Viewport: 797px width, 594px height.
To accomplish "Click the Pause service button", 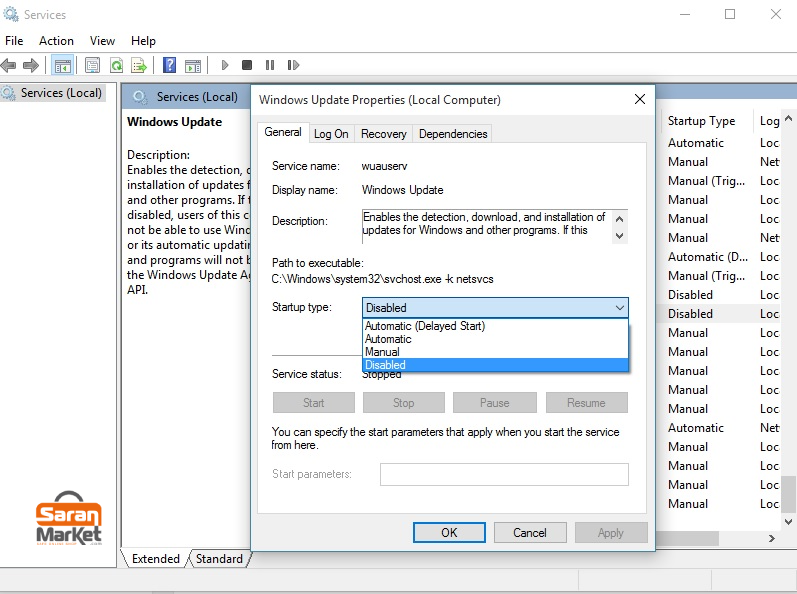I will pos(495,402).
